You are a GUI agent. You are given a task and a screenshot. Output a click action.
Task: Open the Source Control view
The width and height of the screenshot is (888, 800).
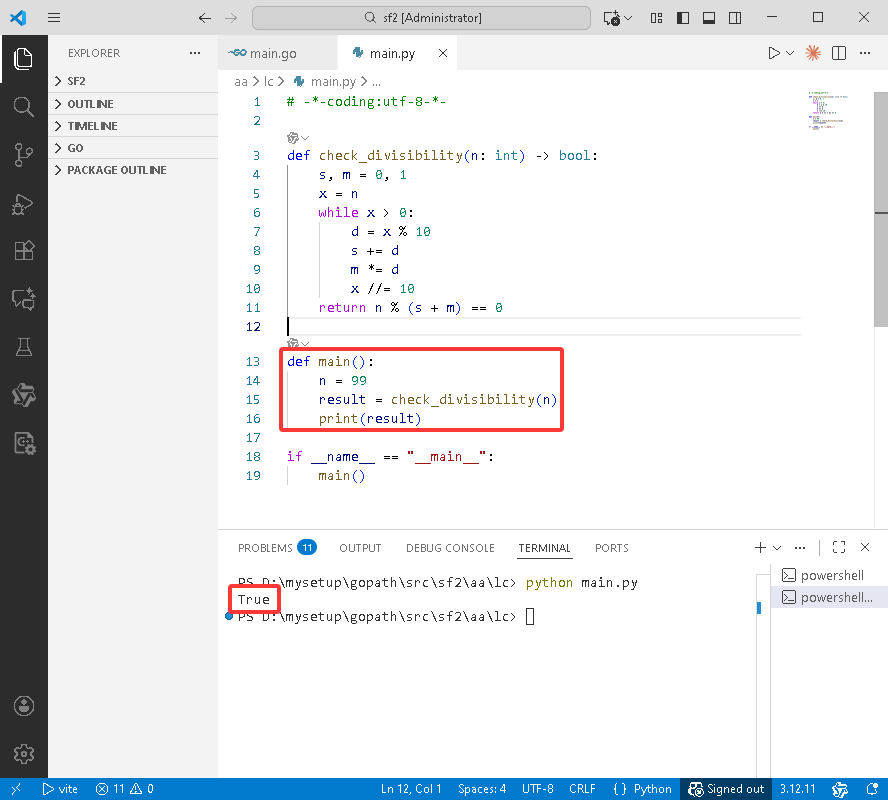[23, 155]
